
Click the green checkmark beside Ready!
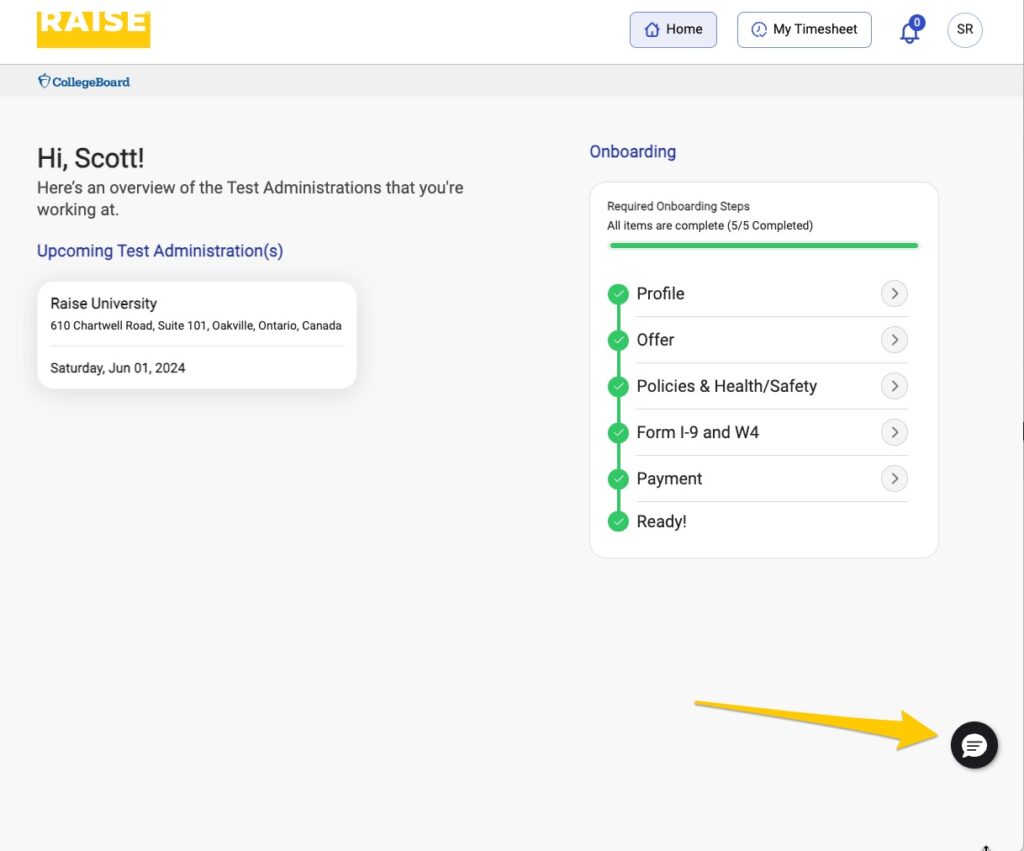[618, 521]
